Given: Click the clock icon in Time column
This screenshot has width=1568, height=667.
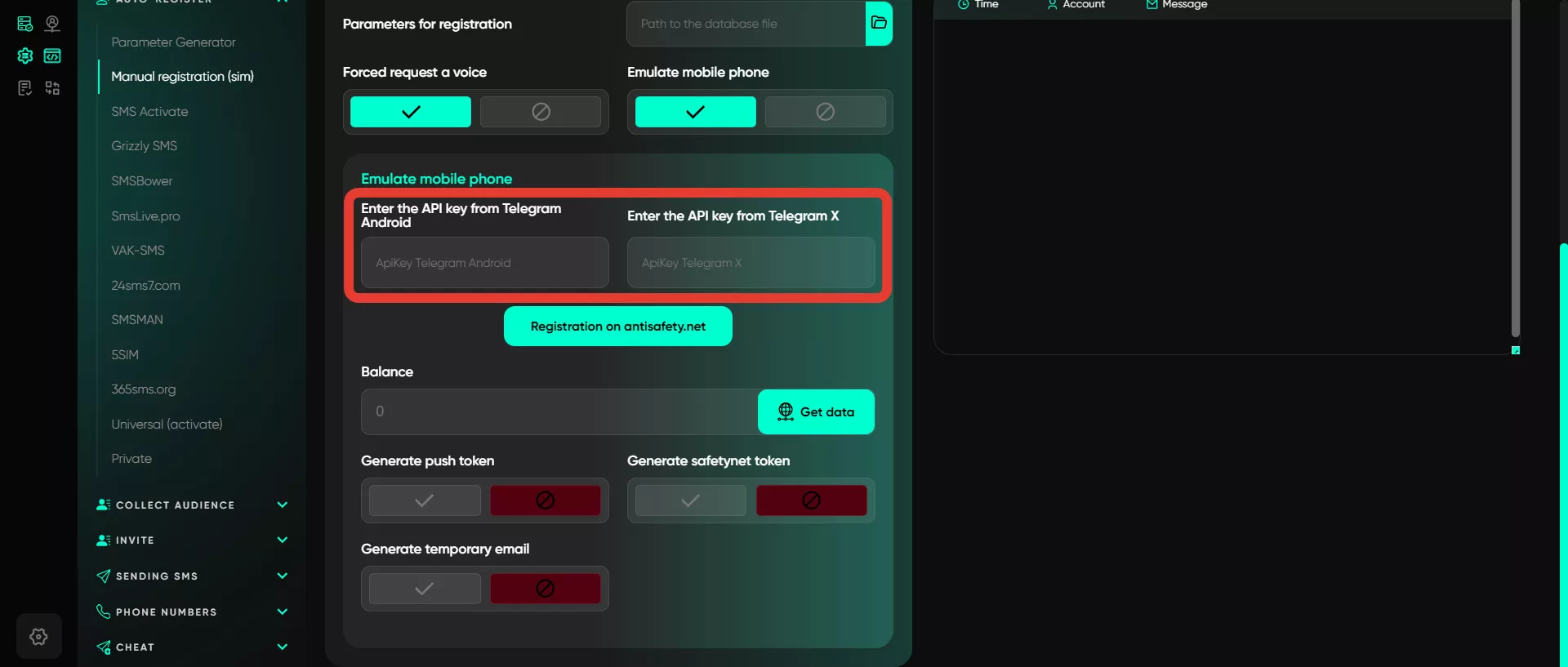Looking at the screenshot, I should coord(964,4).
